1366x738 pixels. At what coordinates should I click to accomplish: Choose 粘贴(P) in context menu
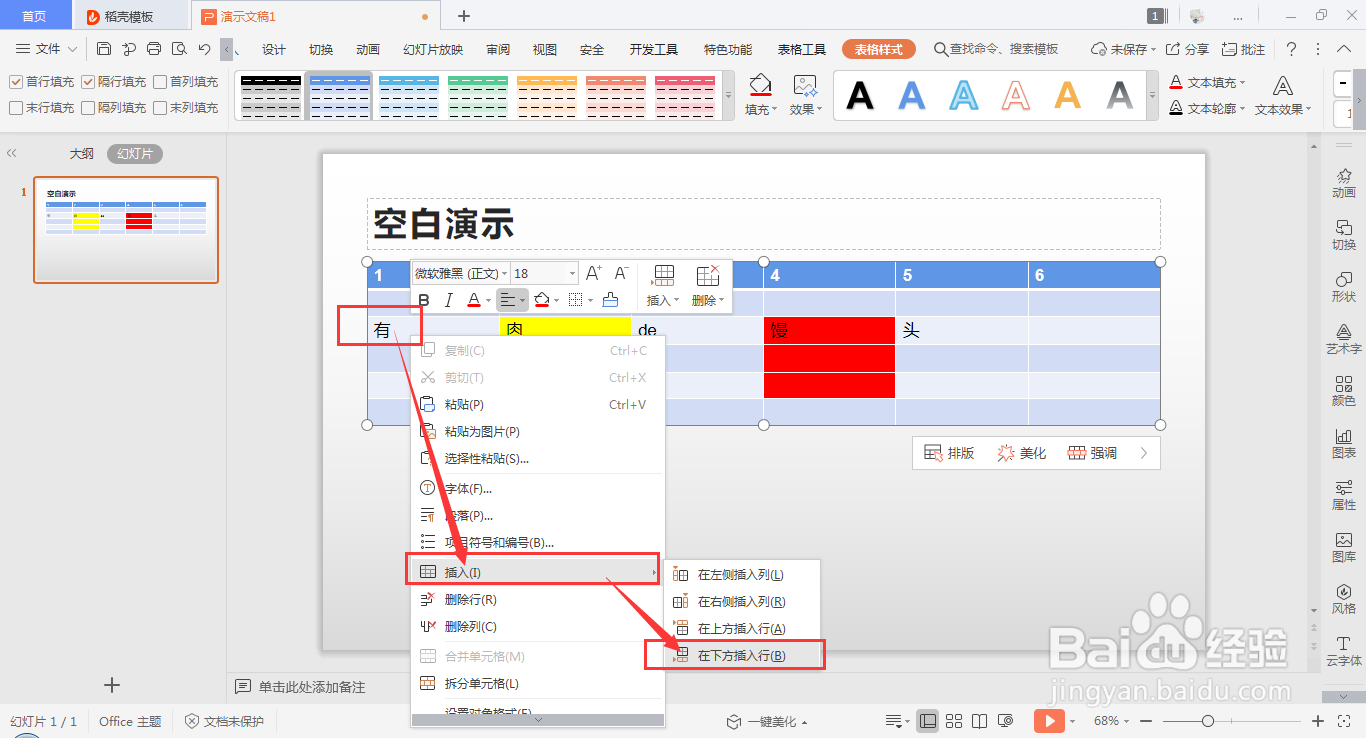coord(538,405)
